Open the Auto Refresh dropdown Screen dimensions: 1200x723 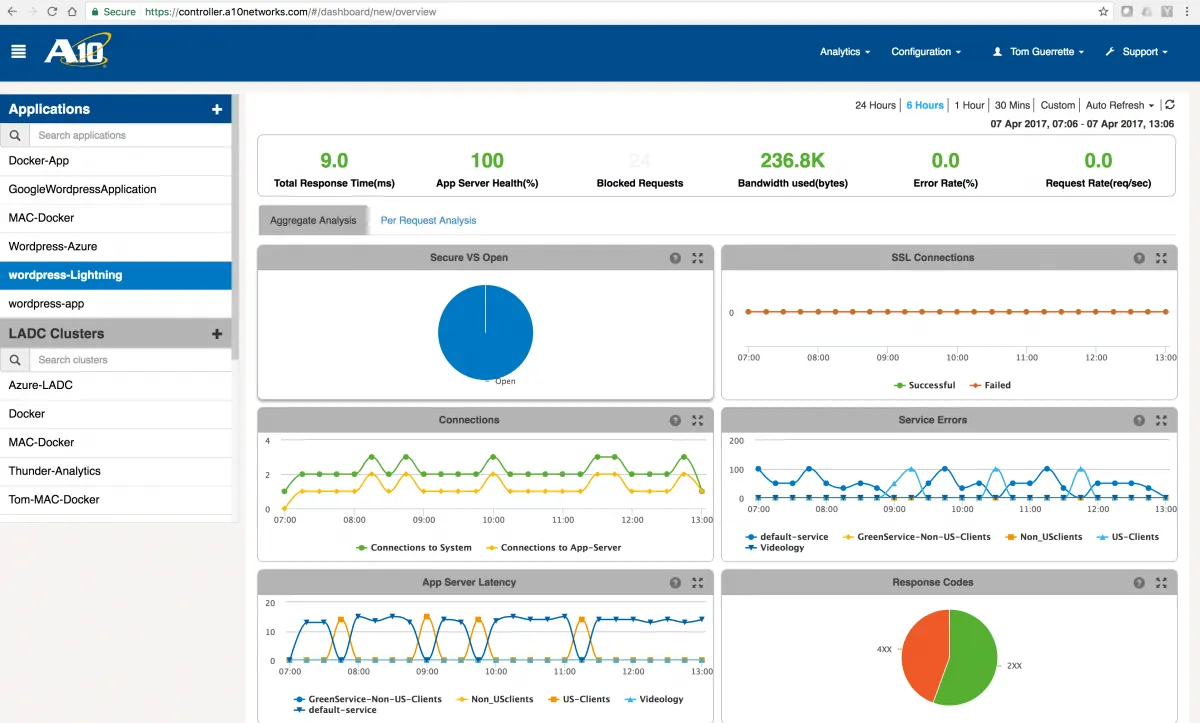(1119, 105)
